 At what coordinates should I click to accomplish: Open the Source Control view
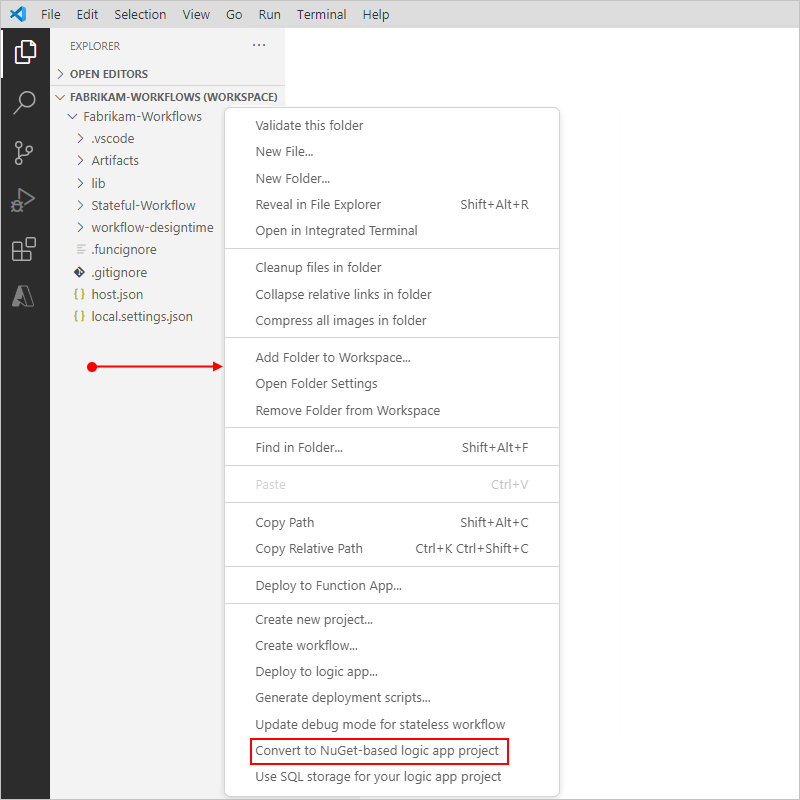tap(25, 152)
